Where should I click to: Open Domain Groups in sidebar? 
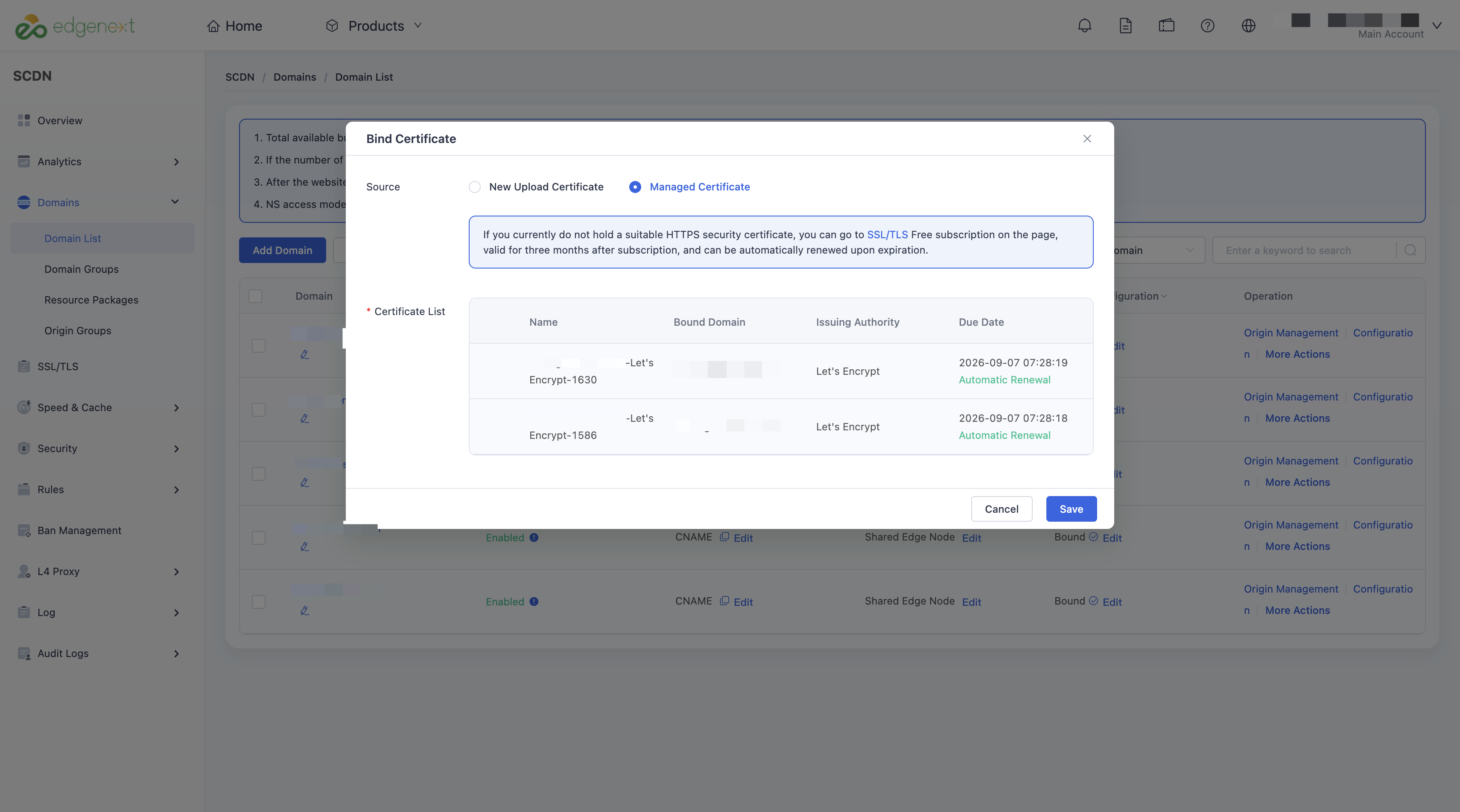82,269
